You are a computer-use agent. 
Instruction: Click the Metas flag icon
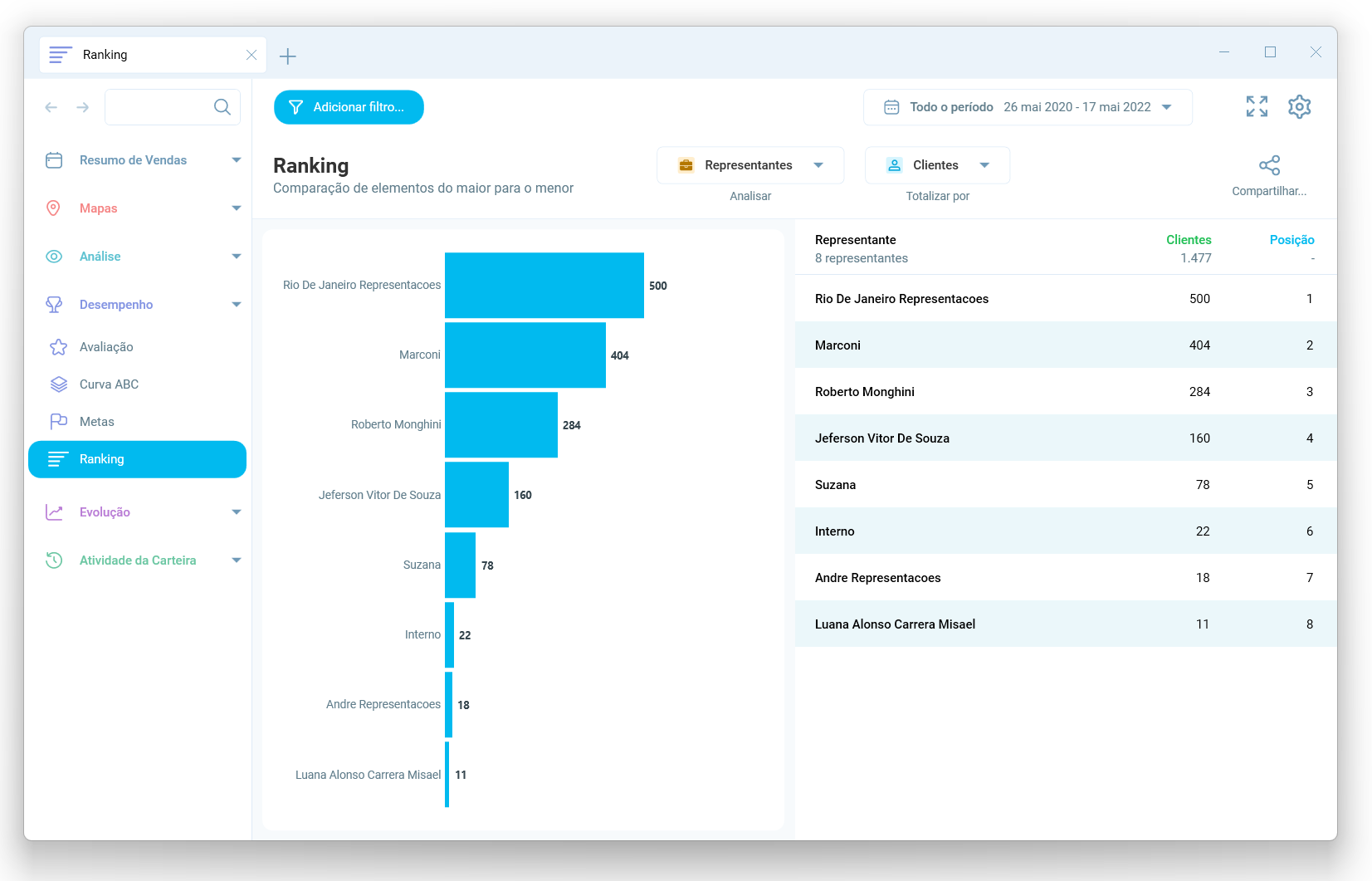(x=58, y=422)
